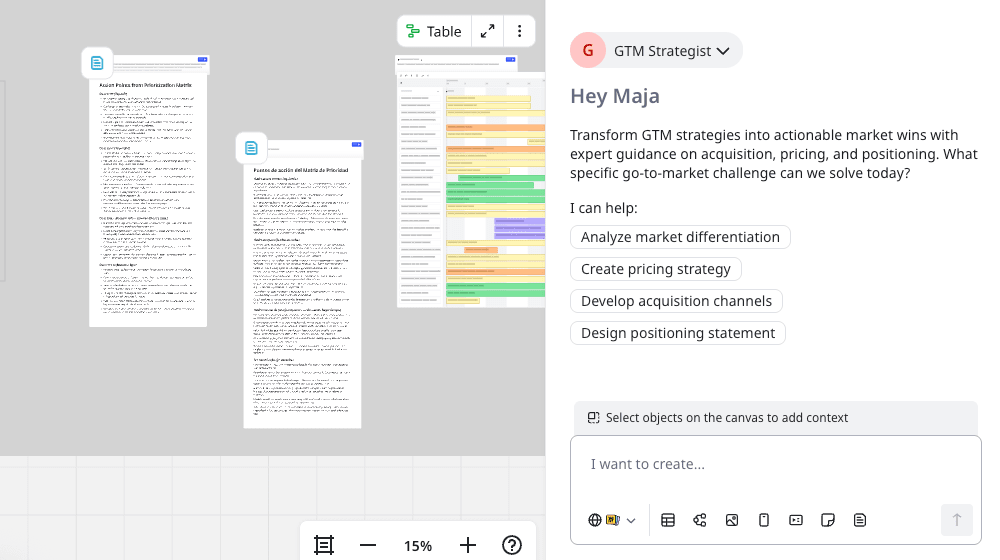Click the Action Points document icon badge
Image resolution: width=1000 pixels, height=560 pixels.
click(x=97, y=63)
